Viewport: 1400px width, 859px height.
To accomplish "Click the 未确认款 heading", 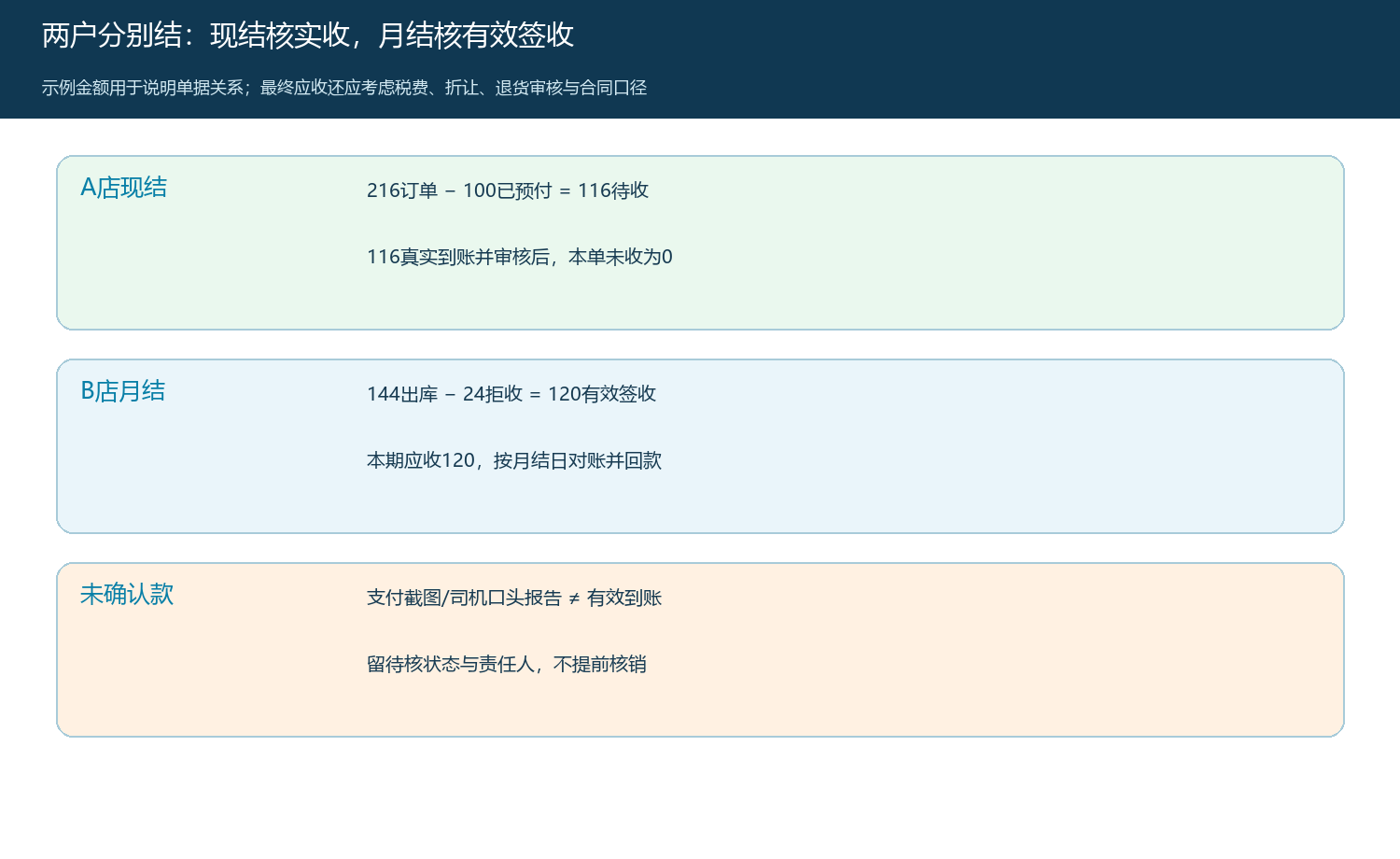I will click(x=127, y=595).
